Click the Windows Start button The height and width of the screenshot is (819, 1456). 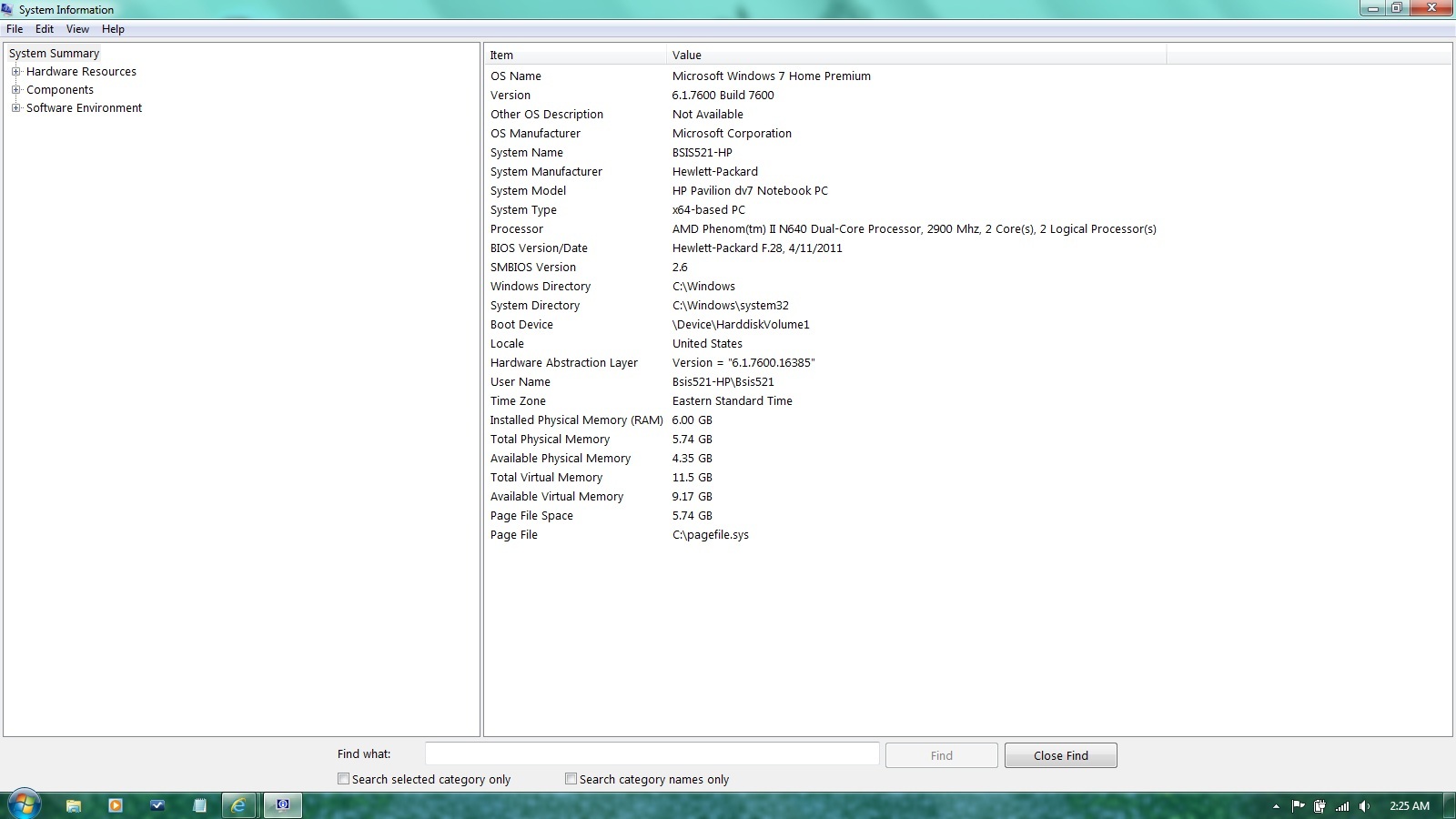pyautogui.click(x=25, y=804)
